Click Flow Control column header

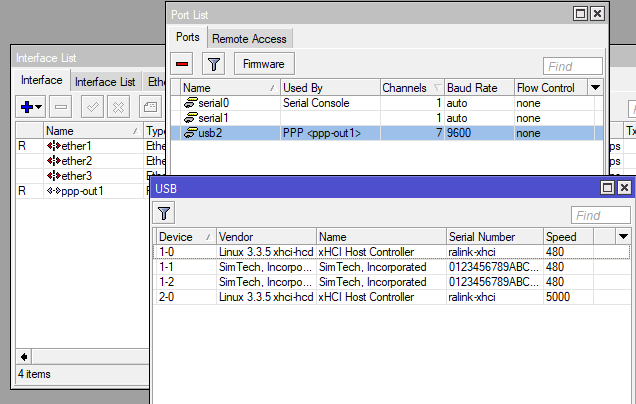coord(550,88)
